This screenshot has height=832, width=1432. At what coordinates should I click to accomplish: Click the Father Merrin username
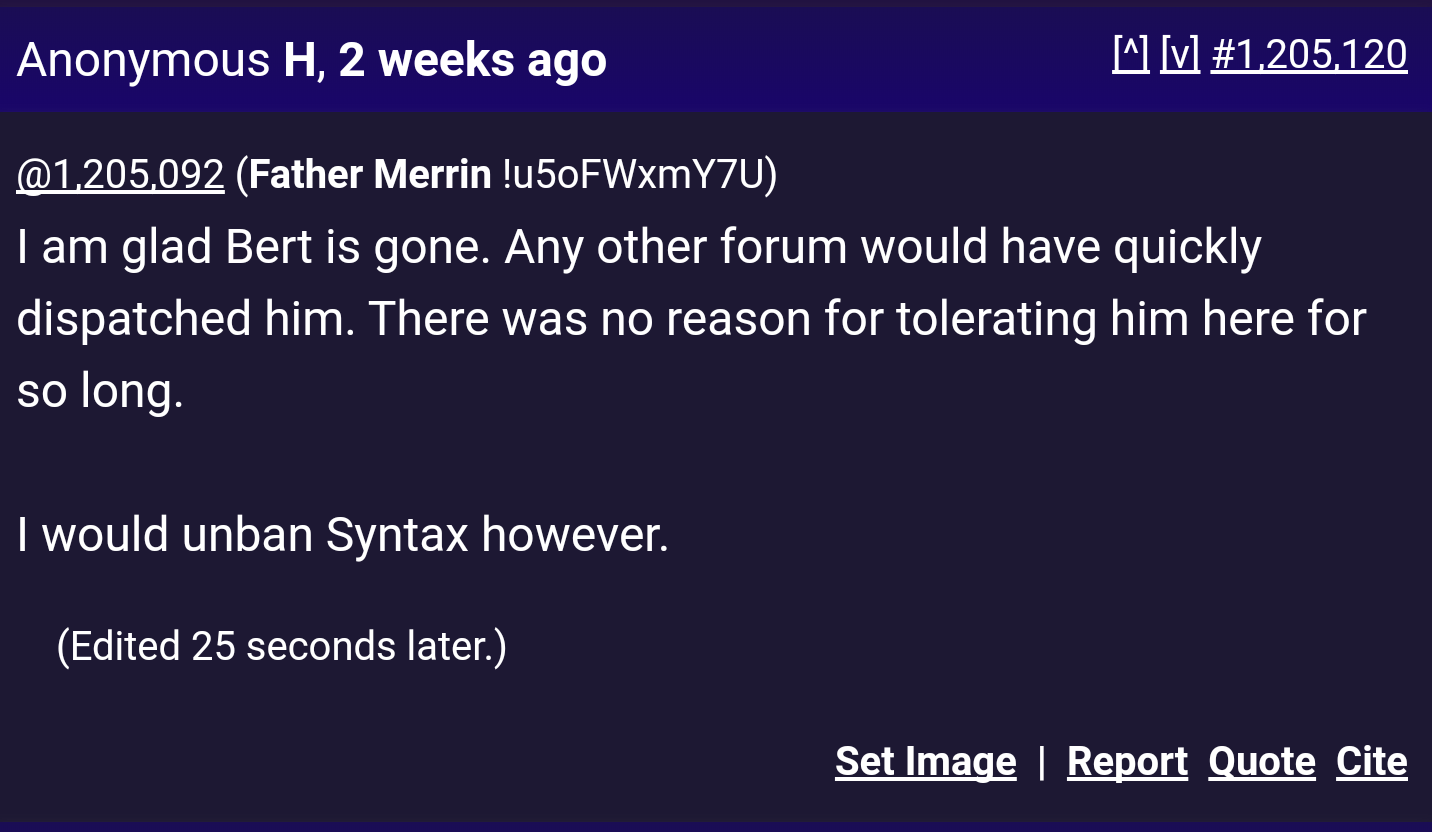pos(370,175)
